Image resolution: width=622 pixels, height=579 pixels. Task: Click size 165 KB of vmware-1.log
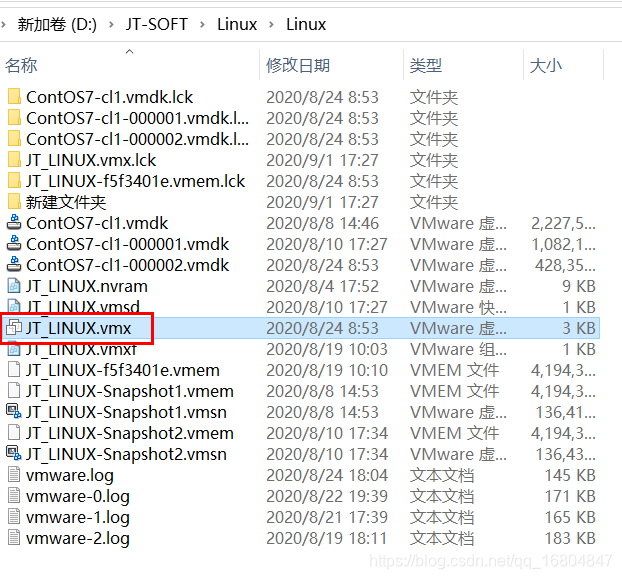pyautogui.click(x=570, y=517)
